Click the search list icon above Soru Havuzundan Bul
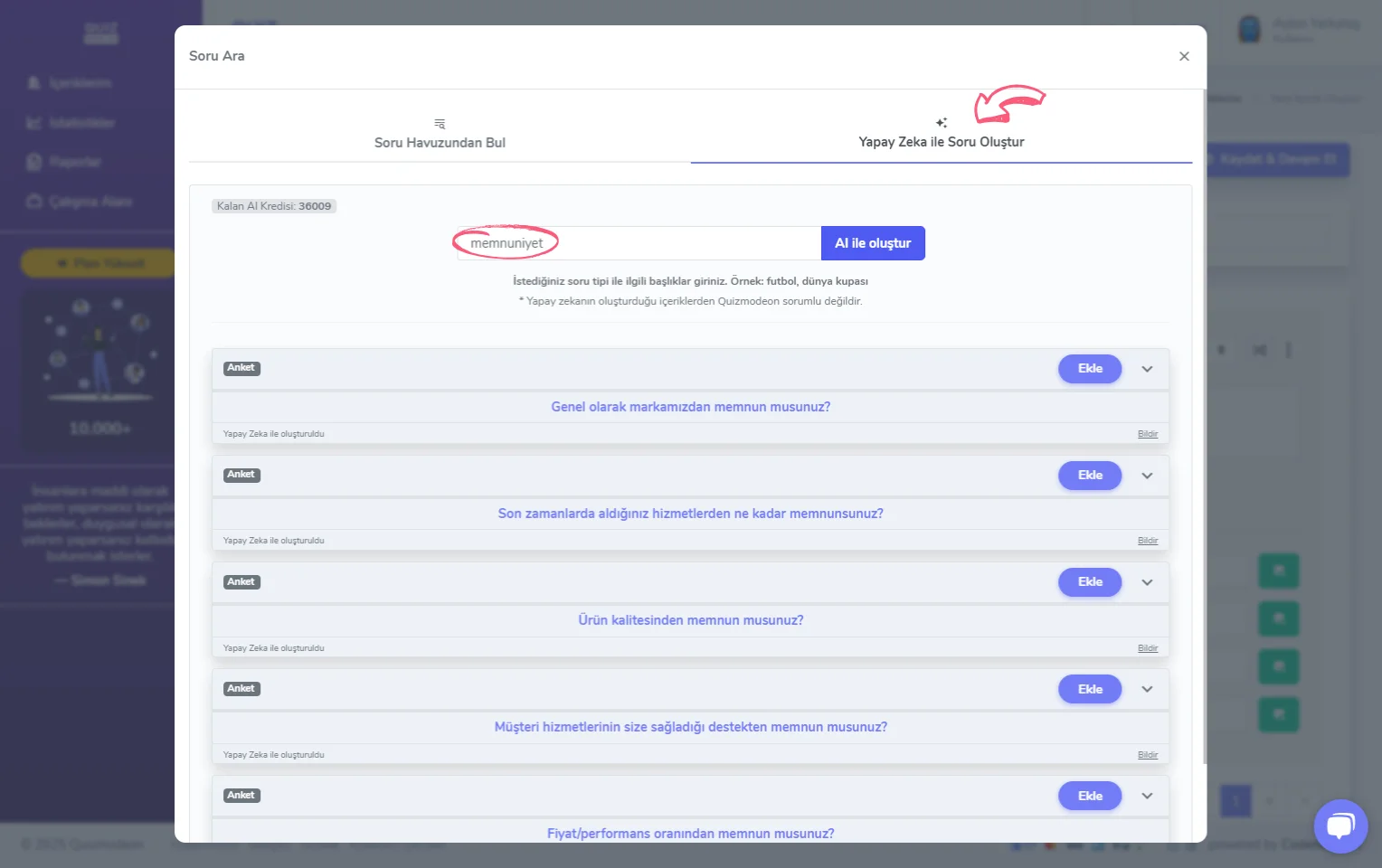 (x=440, y=124)
